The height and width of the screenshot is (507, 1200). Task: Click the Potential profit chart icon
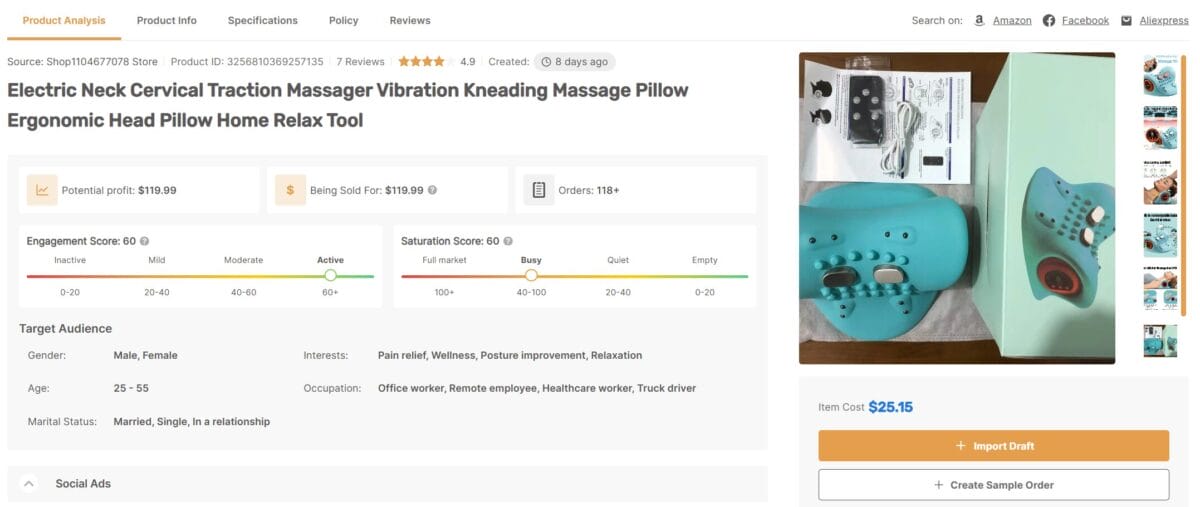tap(42, 190)
